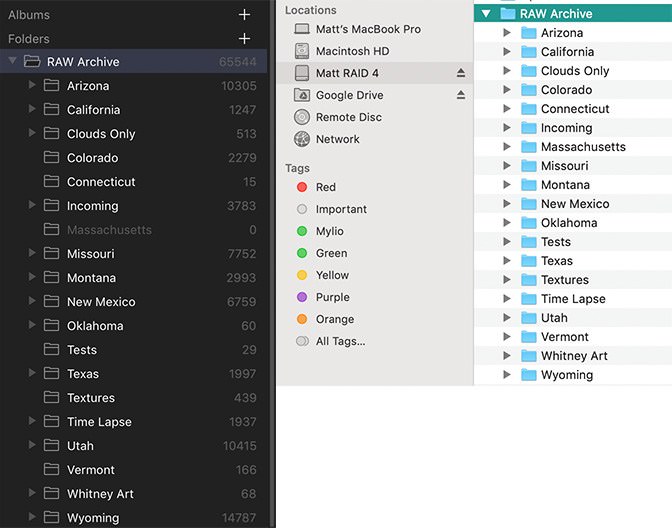Select the Yellow tag dot
Screen dimensions: 672x528
302,275
